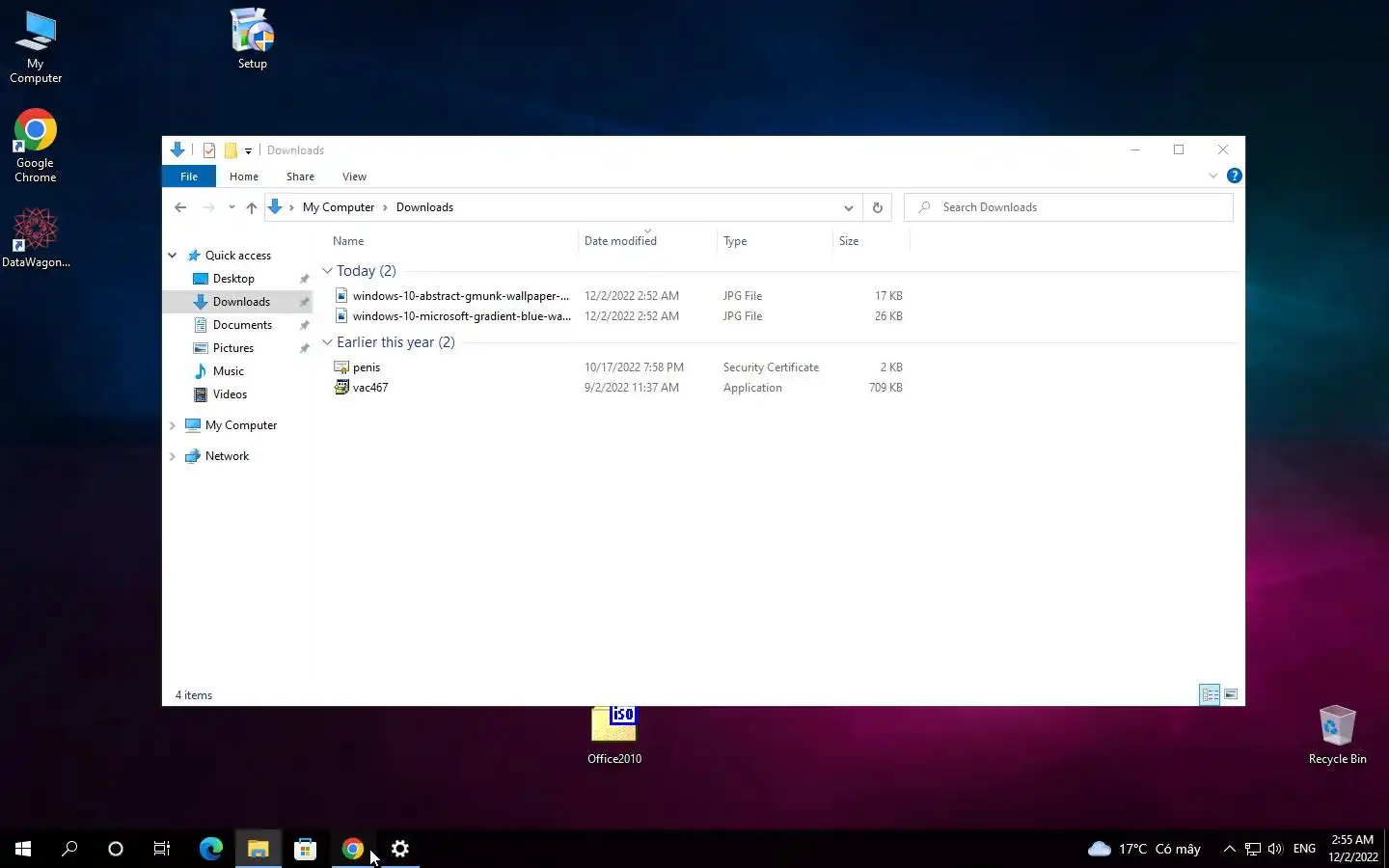This screenshot has height=868, width=1389.
Task: Open the File menu in Explorer
Action: coord(189,176)
